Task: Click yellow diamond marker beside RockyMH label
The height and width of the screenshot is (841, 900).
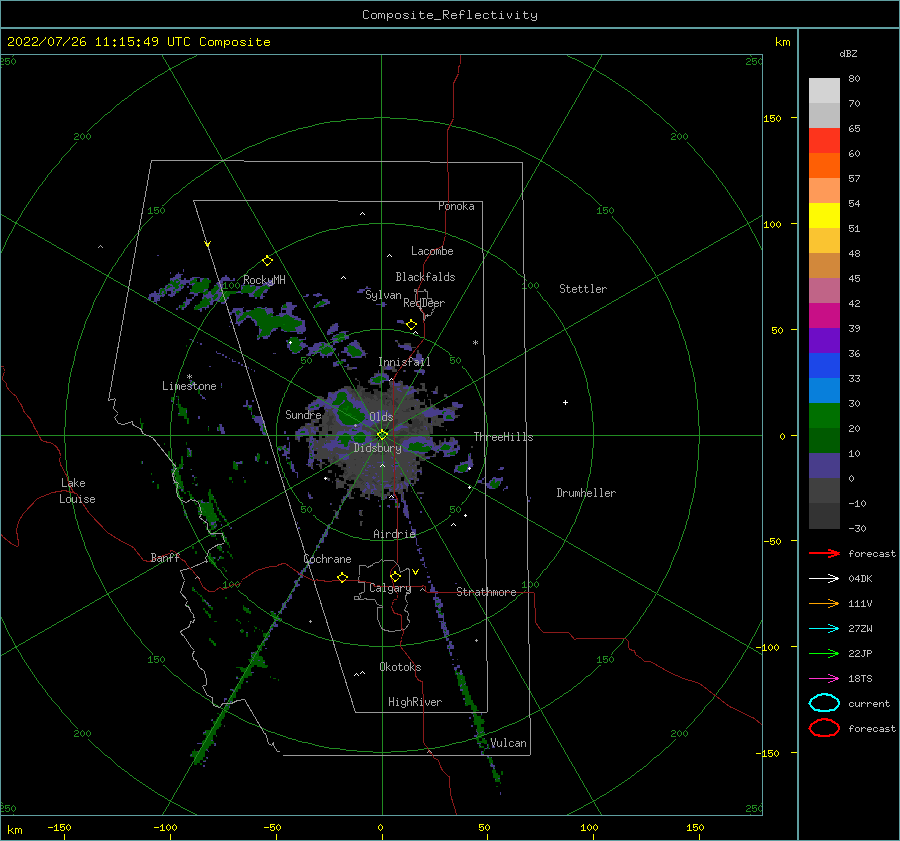Action: [x=267, y=261]
